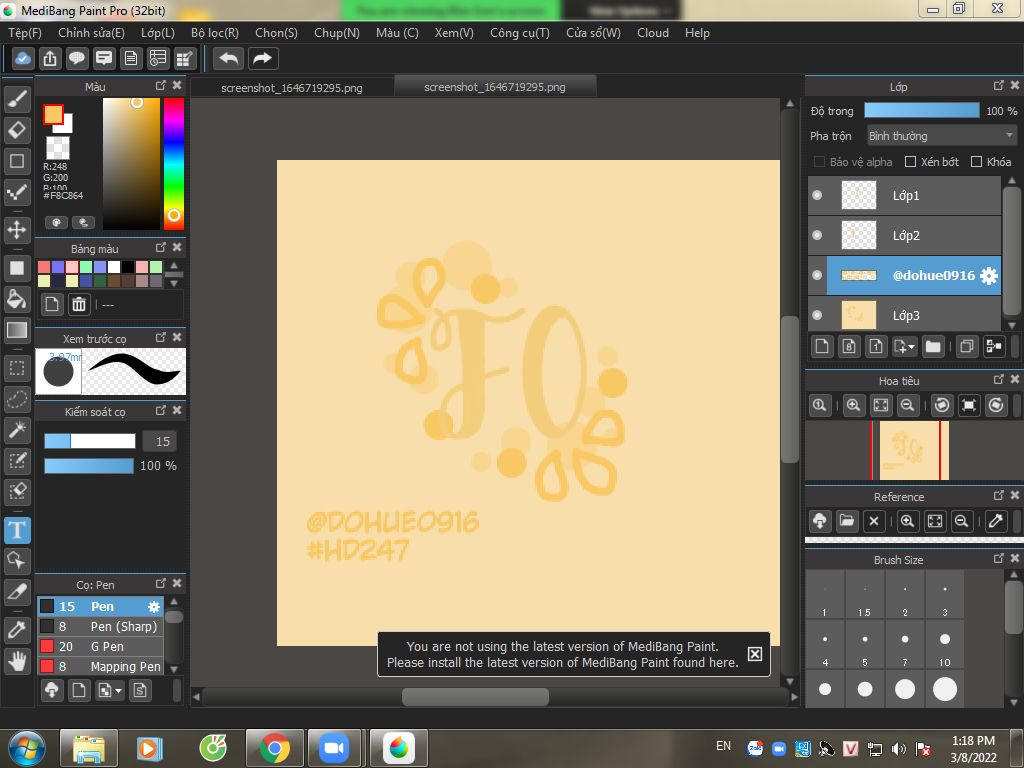Choose brush size 10 preset
The height and width of the screenshot is (768, 1024).
pyautogui.click(x=944, y=644)
